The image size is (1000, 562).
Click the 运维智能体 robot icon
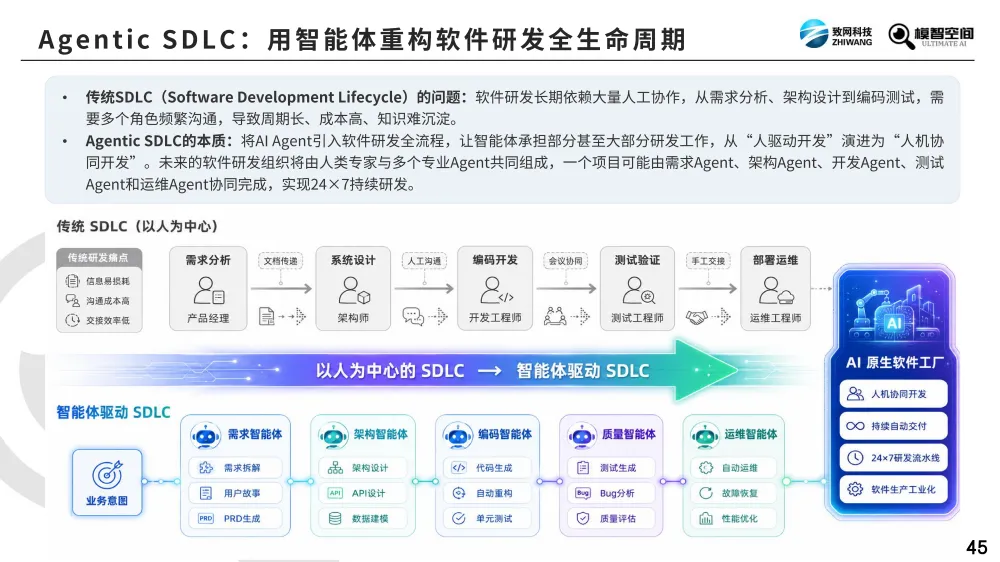[x=705, y=436]
